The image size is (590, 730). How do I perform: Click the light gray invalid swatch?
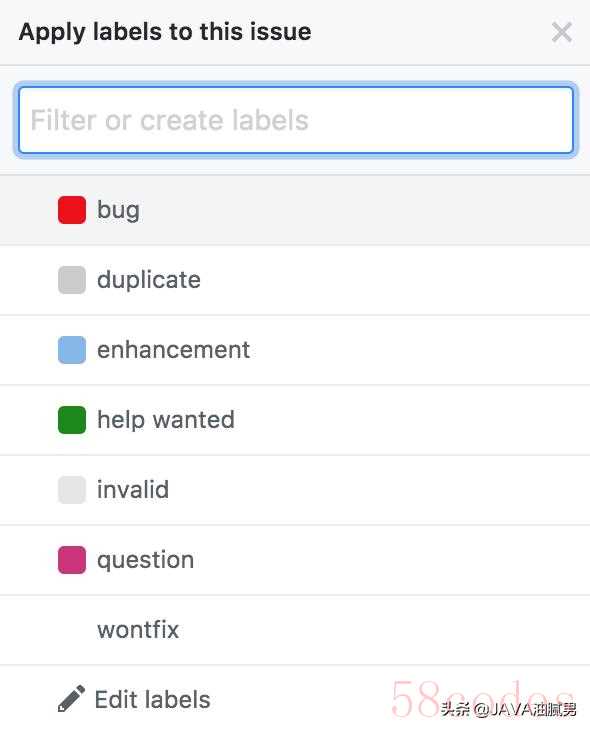(72, 490)
